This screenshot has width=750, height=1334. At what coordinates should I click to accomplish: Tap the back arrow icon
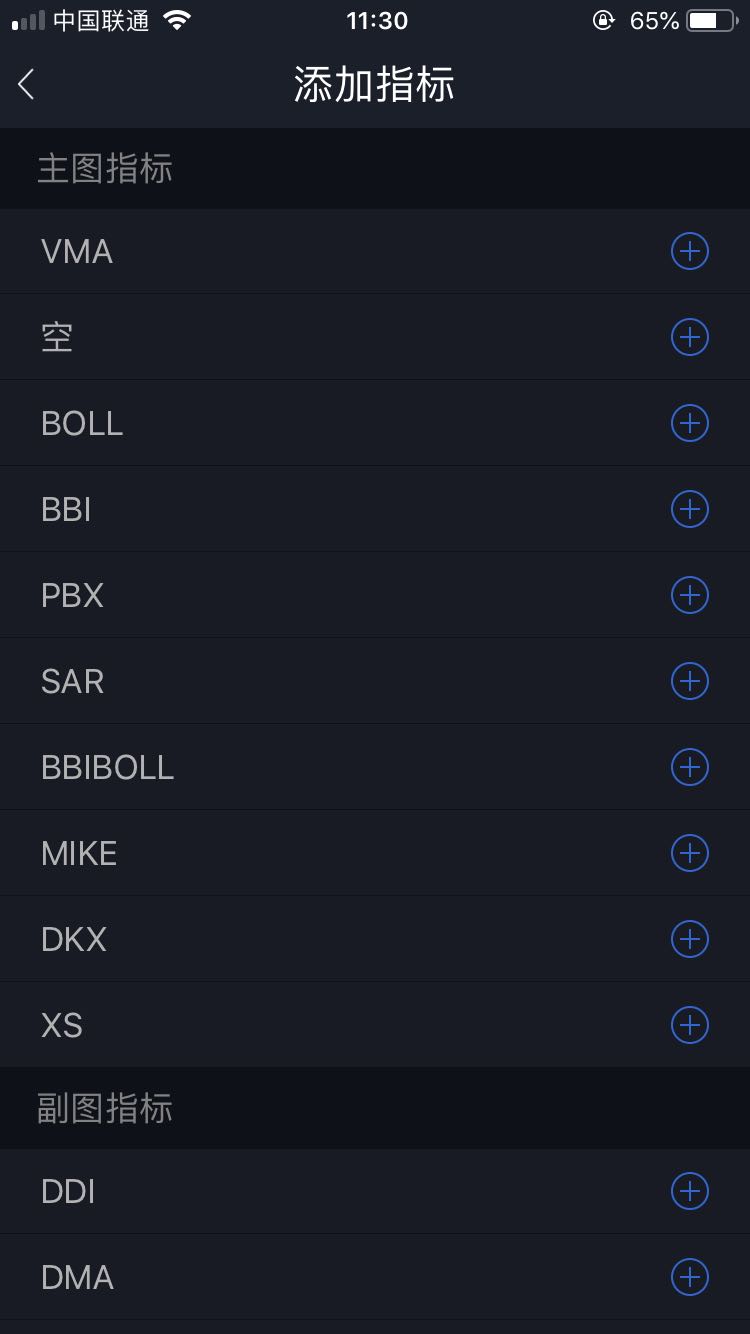click(x=27, y=85)
